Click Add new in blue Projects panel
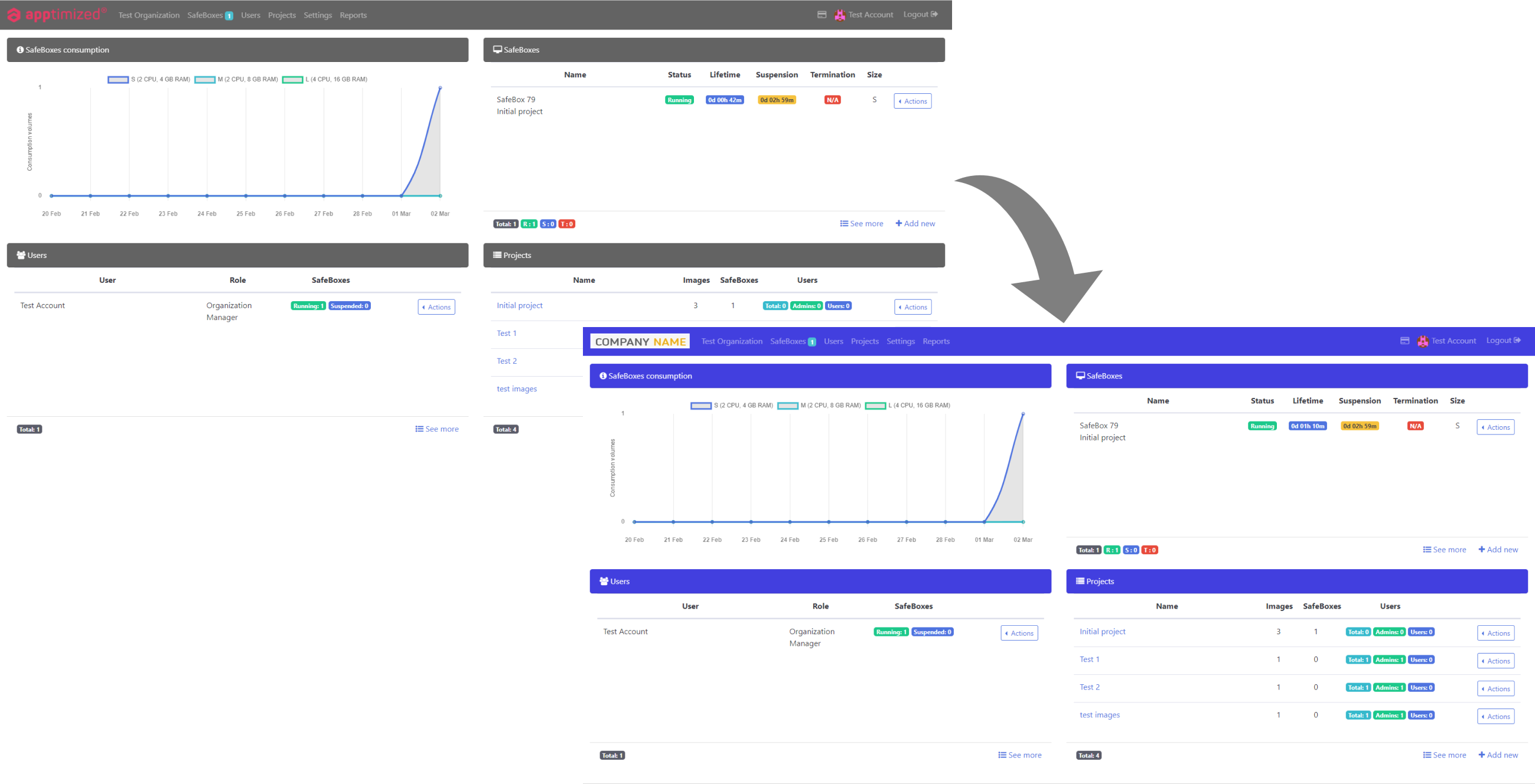 1497,755
